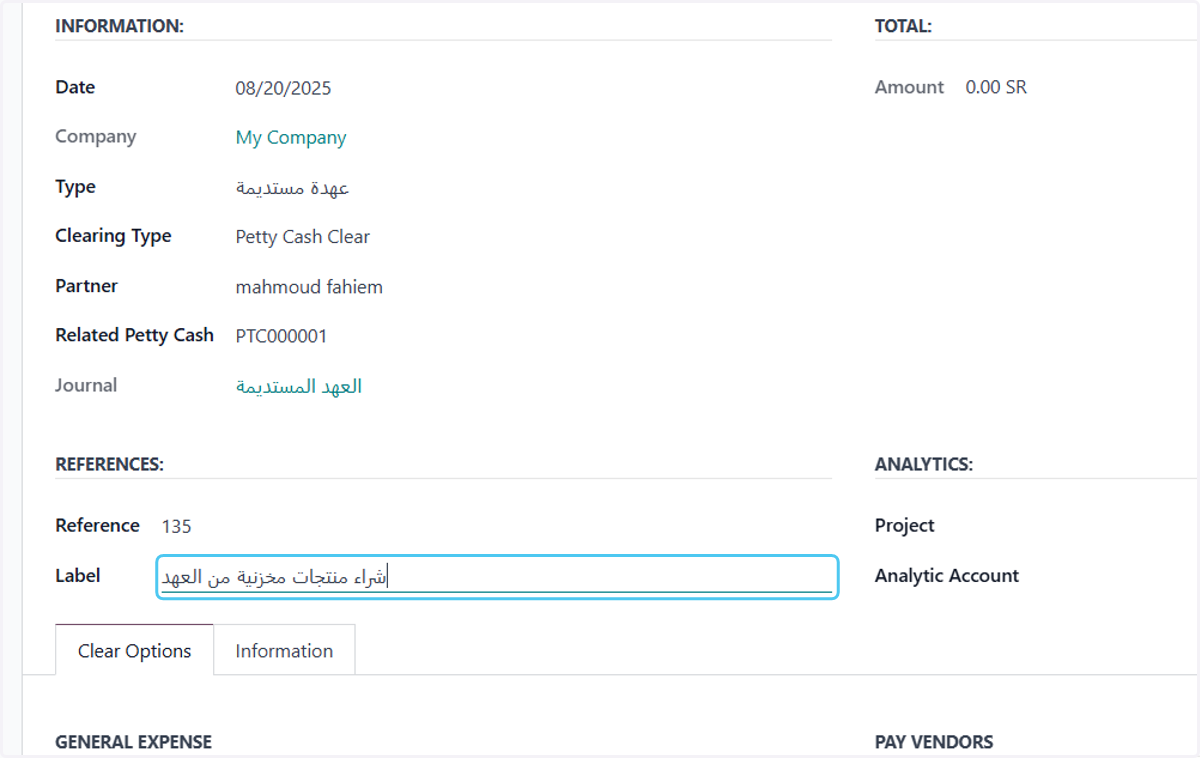Click the Clearing Type label
Screen dimensions: 1200x758
pyautogui.click(x=113, y=236)
